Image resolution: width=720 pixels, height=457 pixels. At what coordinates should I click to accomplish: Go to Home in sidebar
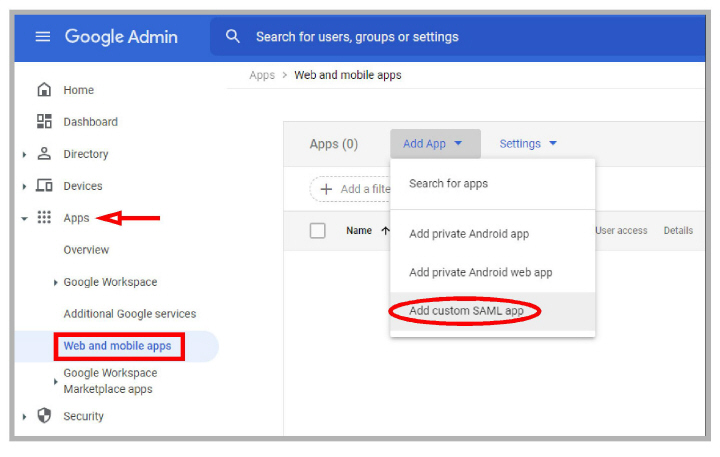pos(79,90)
